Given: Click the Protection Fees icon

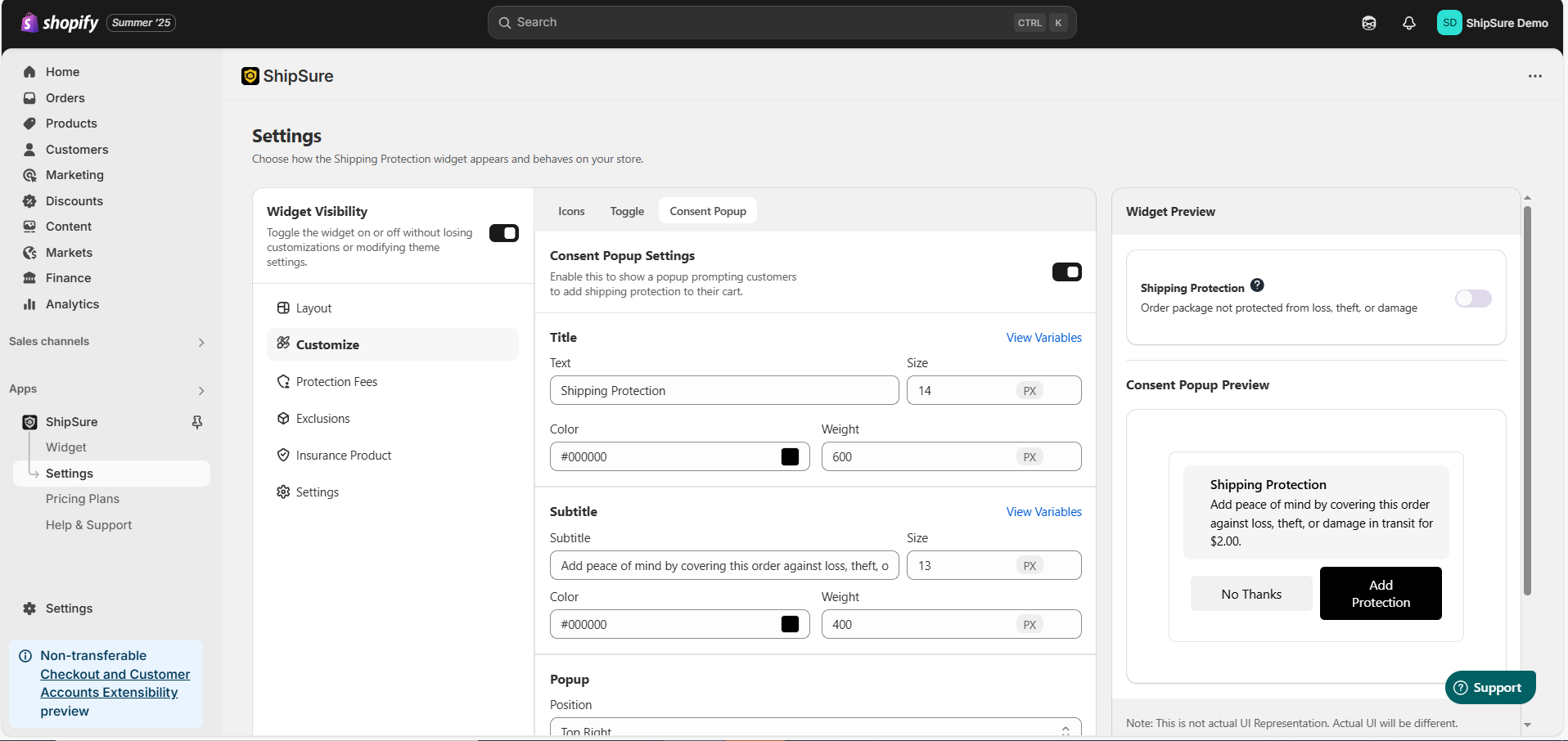Looking at the screenshot, I should [283, 382].
